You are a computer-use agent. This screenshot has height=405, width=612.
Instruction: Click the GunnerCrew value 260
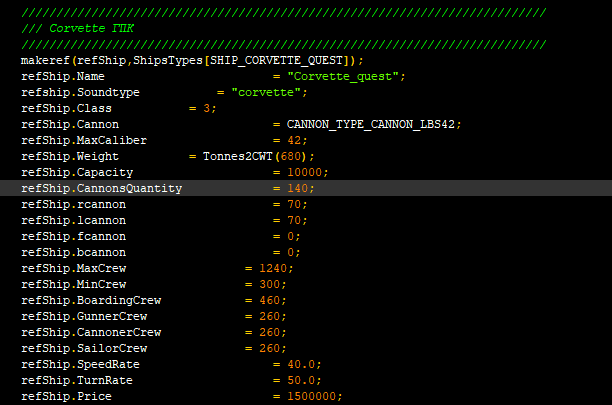(x=270, y=316)
